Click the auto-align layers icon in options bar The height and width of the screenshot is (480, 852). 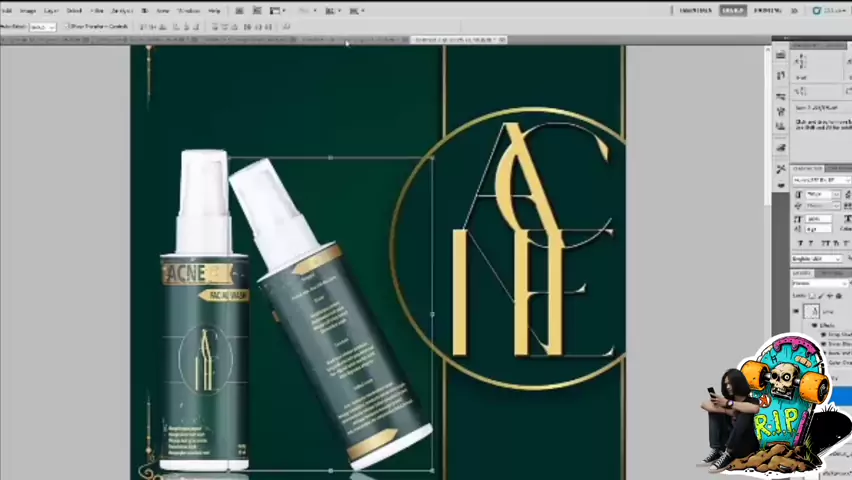286,26
